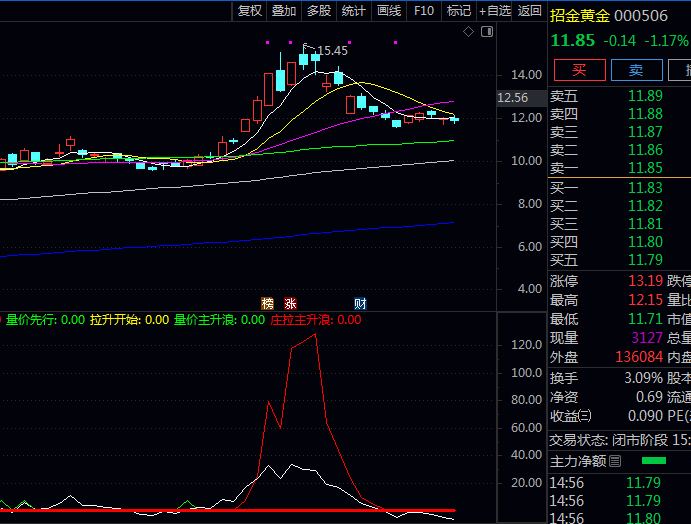
Task: Click the 榜 marker on the timeline
Action: [x=267, y=303]
